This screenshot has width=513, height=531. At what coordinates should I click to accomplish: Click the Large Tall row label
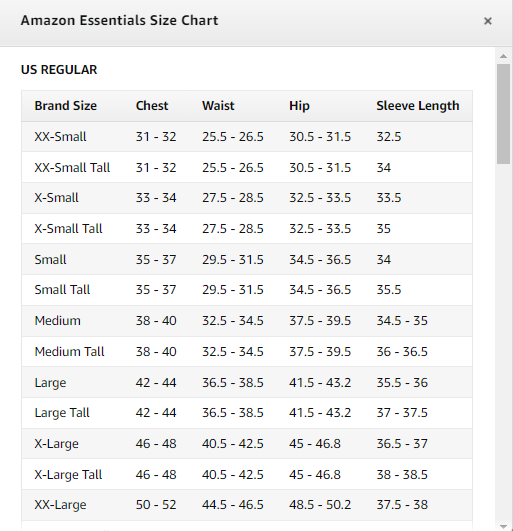[62, 413]
